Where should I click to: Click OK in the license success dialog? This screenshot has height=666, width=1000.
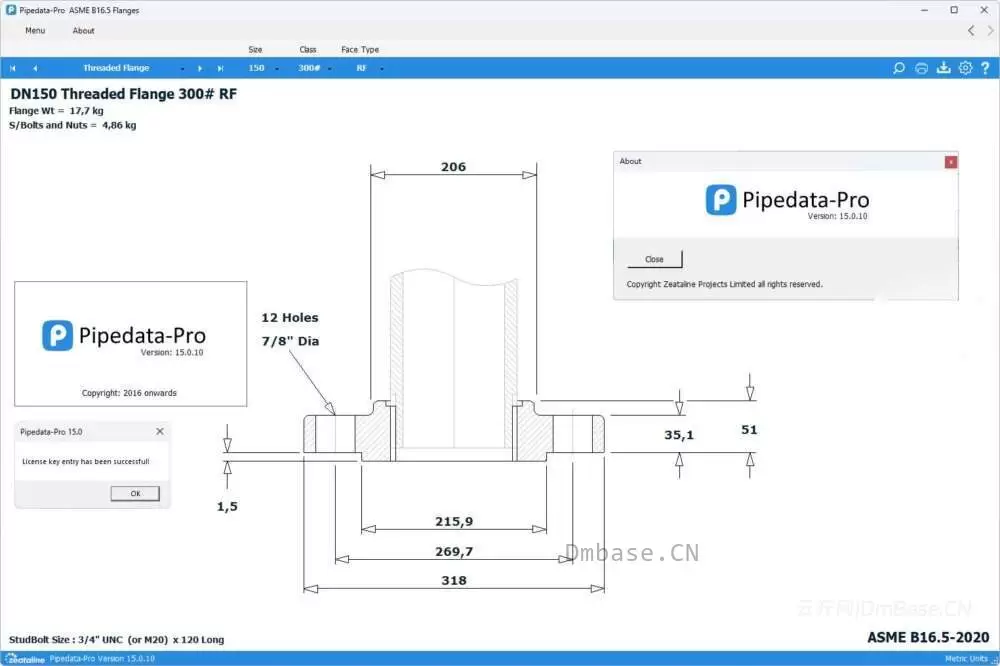click(x=135, y=493)
